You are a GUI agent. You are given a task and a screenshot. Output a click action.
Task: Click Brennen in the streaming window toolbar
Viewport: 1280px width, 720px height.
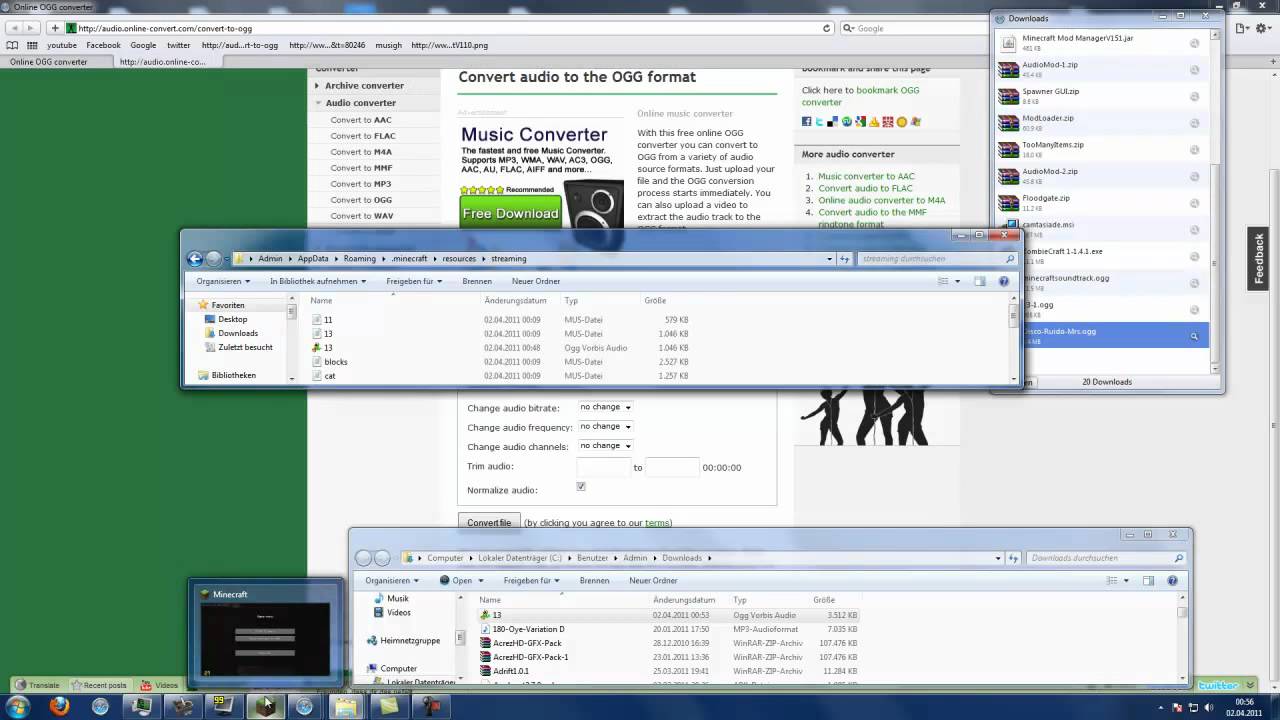pyautogui.click(x=477, y=281)
